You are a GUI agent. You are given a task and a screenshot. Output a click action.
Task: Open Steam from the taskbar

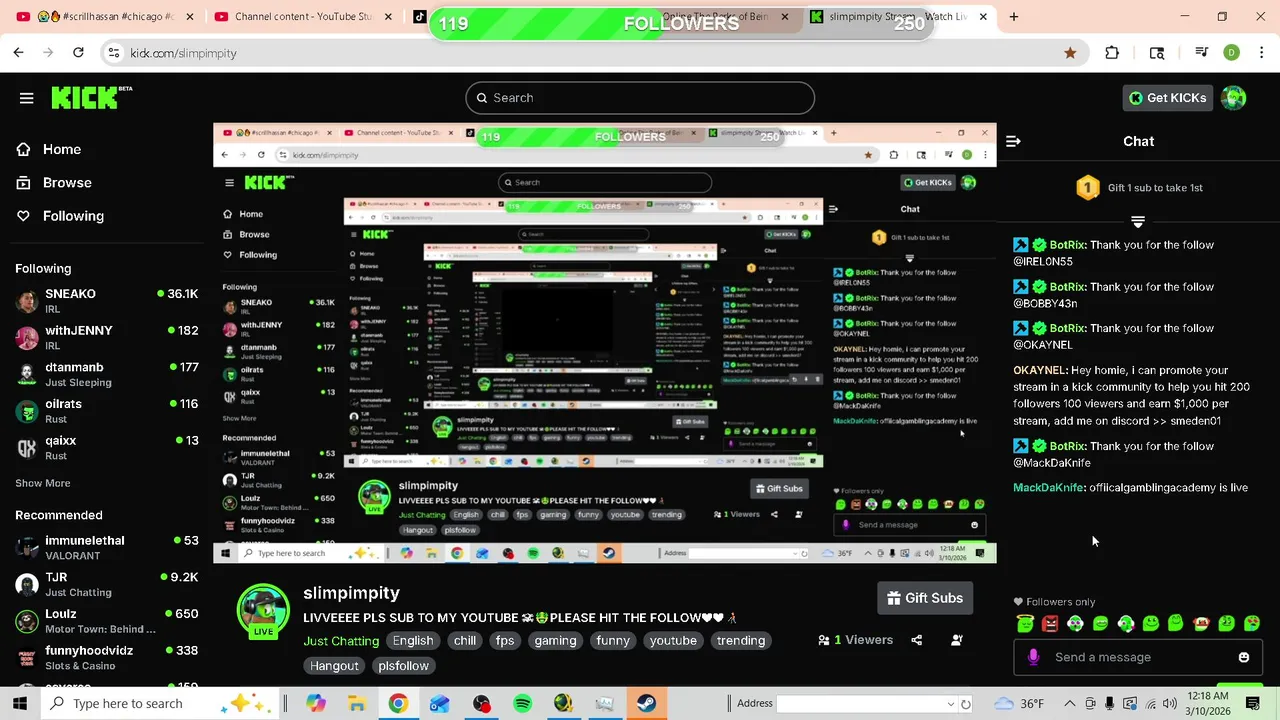tap(646, 704)
